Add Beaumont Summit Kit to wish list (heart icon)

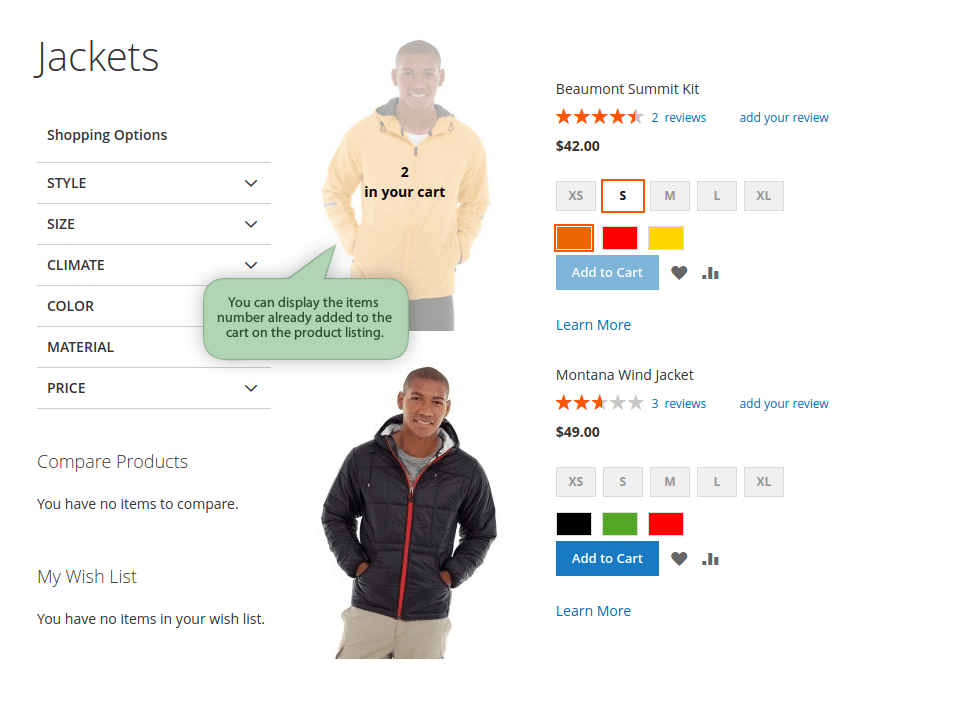click(x=679, y=272)
